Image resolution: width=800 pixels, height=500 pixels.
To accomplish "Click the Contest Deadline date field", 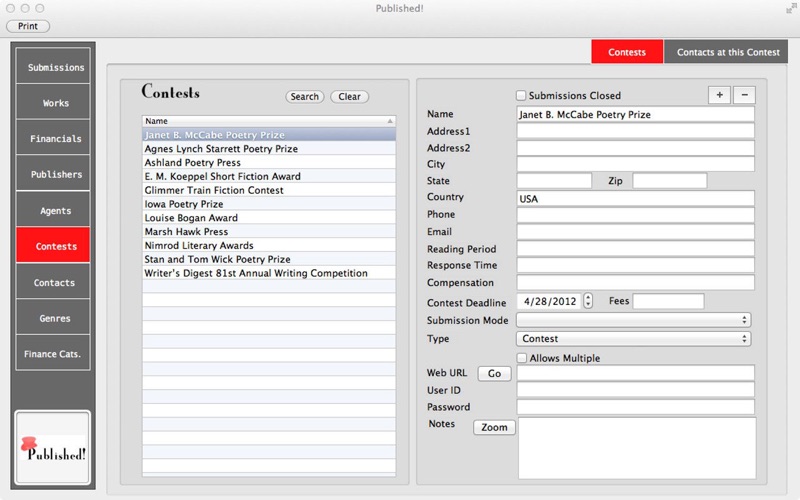I will pyautogui.click(x=550, y=301).
